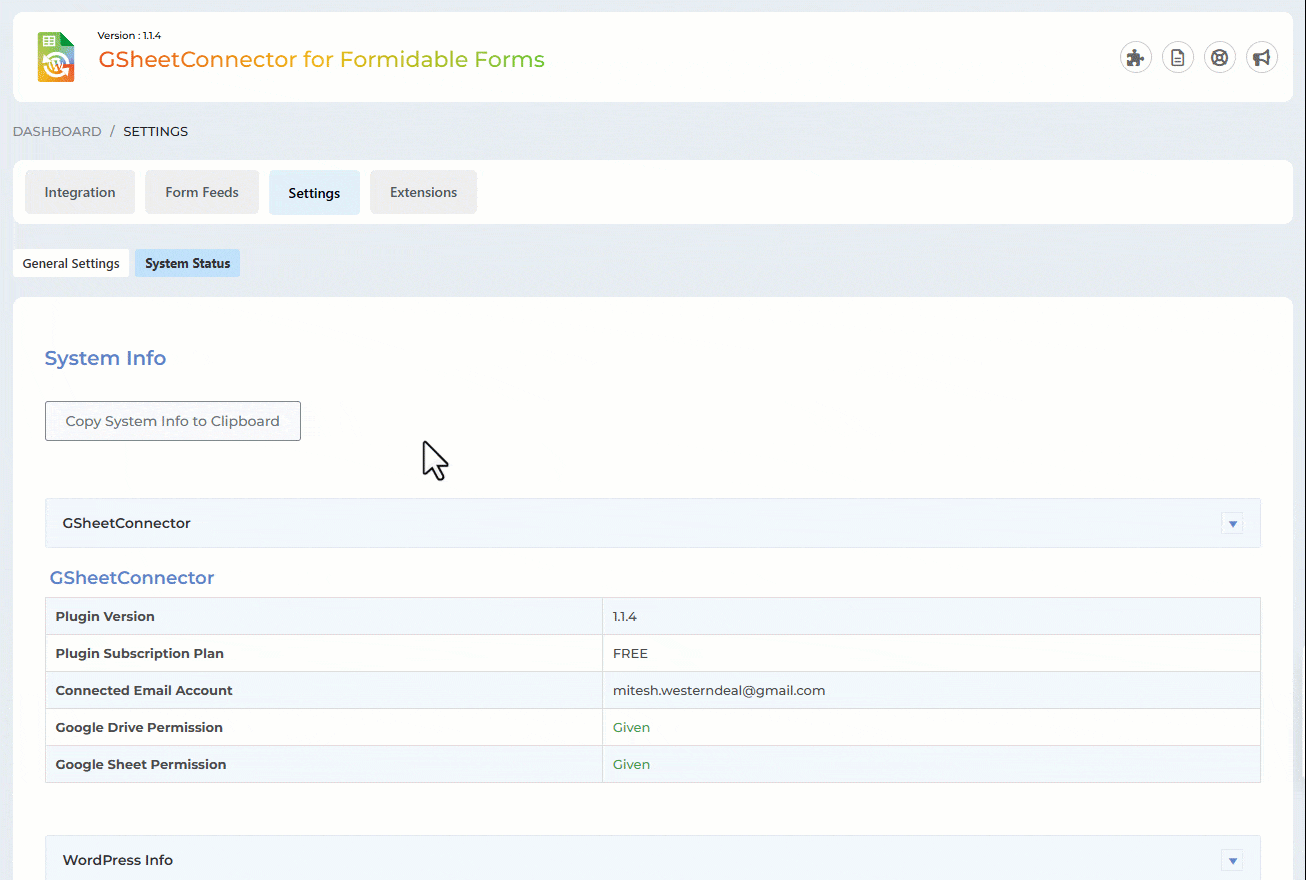The width and height of the screenshot is (1306, 880).
Task: Open the Integration tab
Action: 80,192
